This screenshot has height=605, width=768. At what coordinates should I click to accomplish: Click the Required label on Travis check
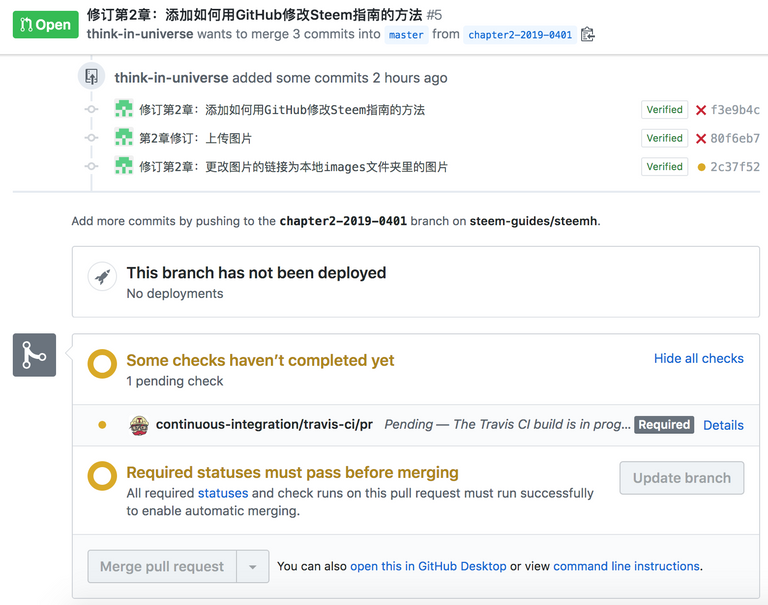pyautogui.click(x=664, y=425)
